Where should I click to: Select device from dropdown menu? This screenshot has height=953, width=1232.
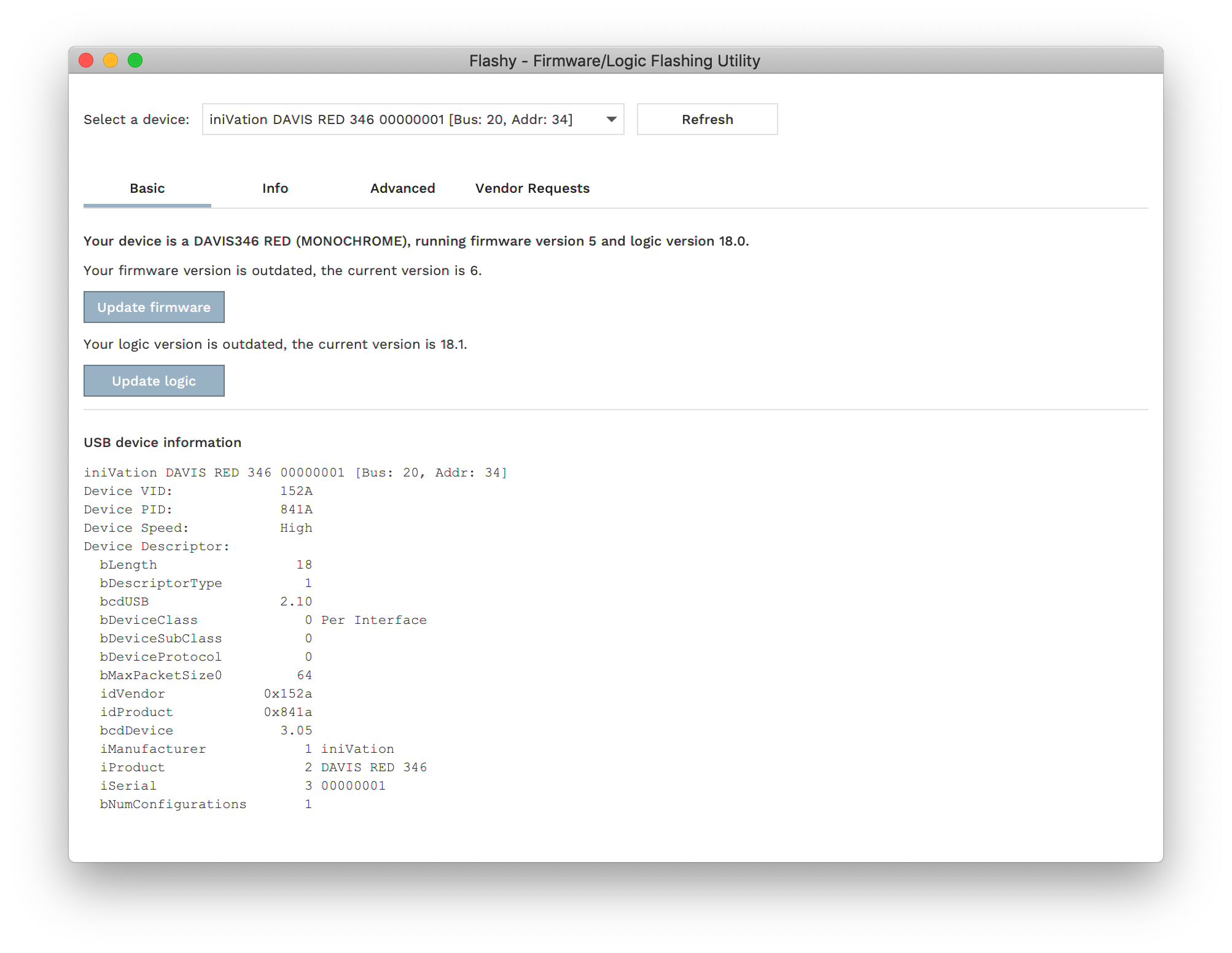413,118
